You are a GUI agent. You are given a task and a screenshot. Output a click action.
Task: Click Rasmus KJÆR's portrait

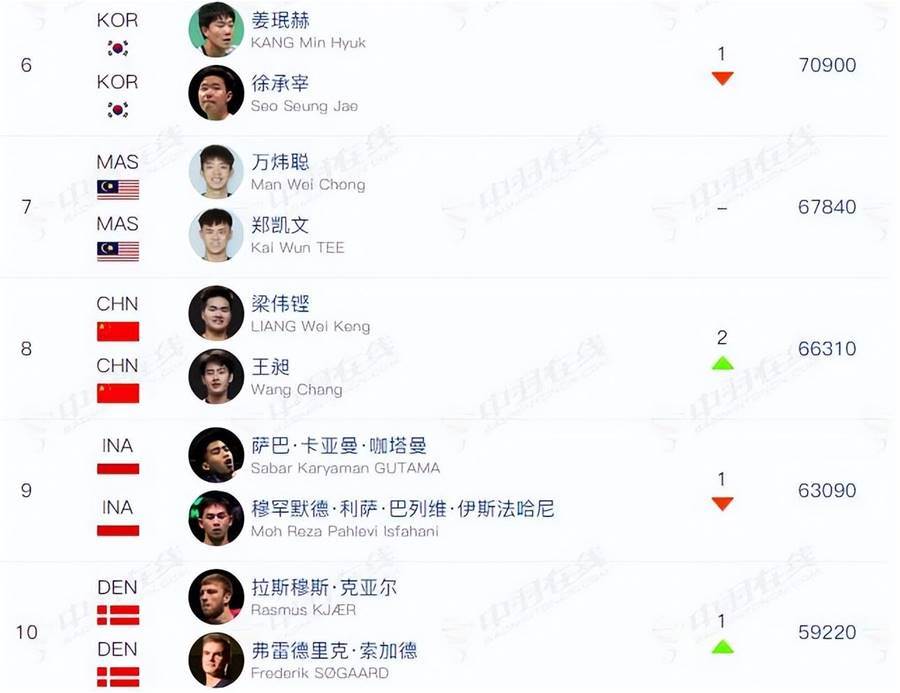pos(216,597)
